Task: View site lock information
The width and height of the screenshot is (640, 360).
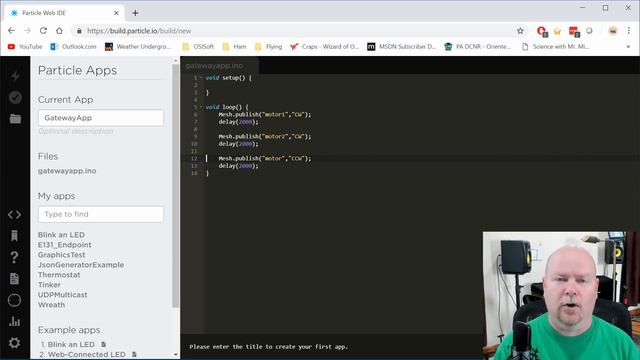Action: tap(79, 31)
